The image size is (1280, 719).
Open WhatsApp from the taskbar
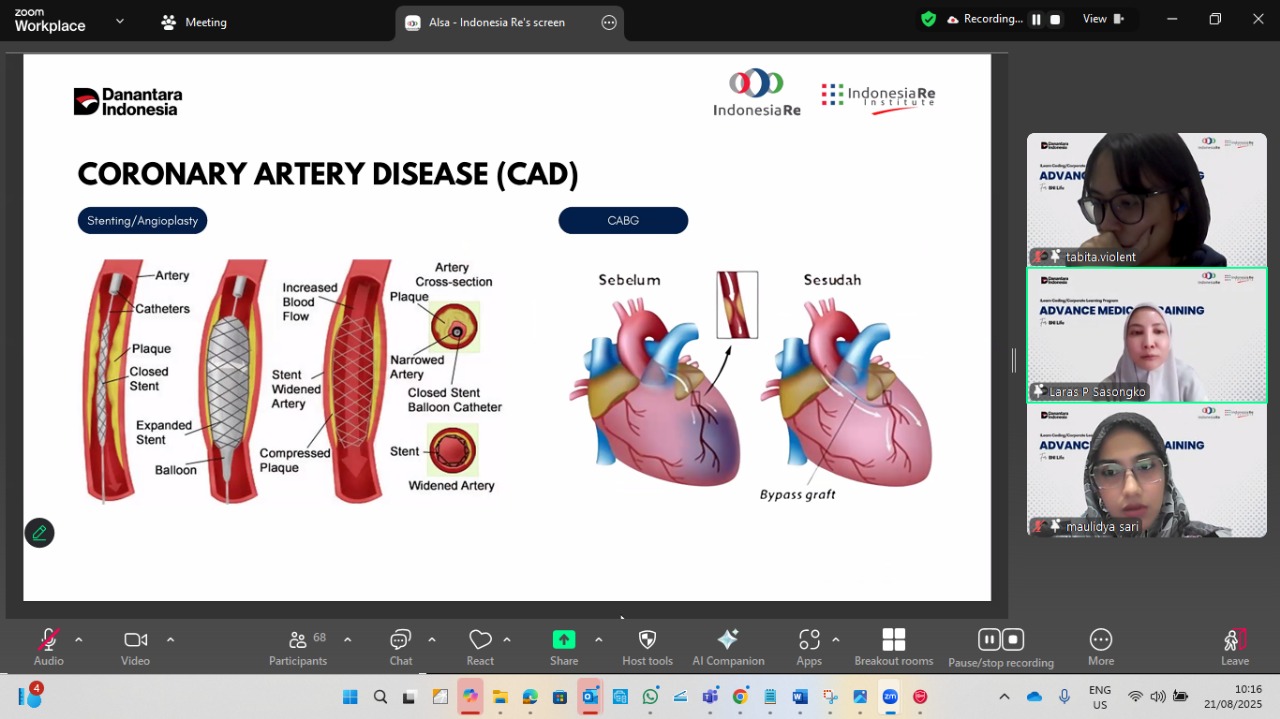point(650,697)
